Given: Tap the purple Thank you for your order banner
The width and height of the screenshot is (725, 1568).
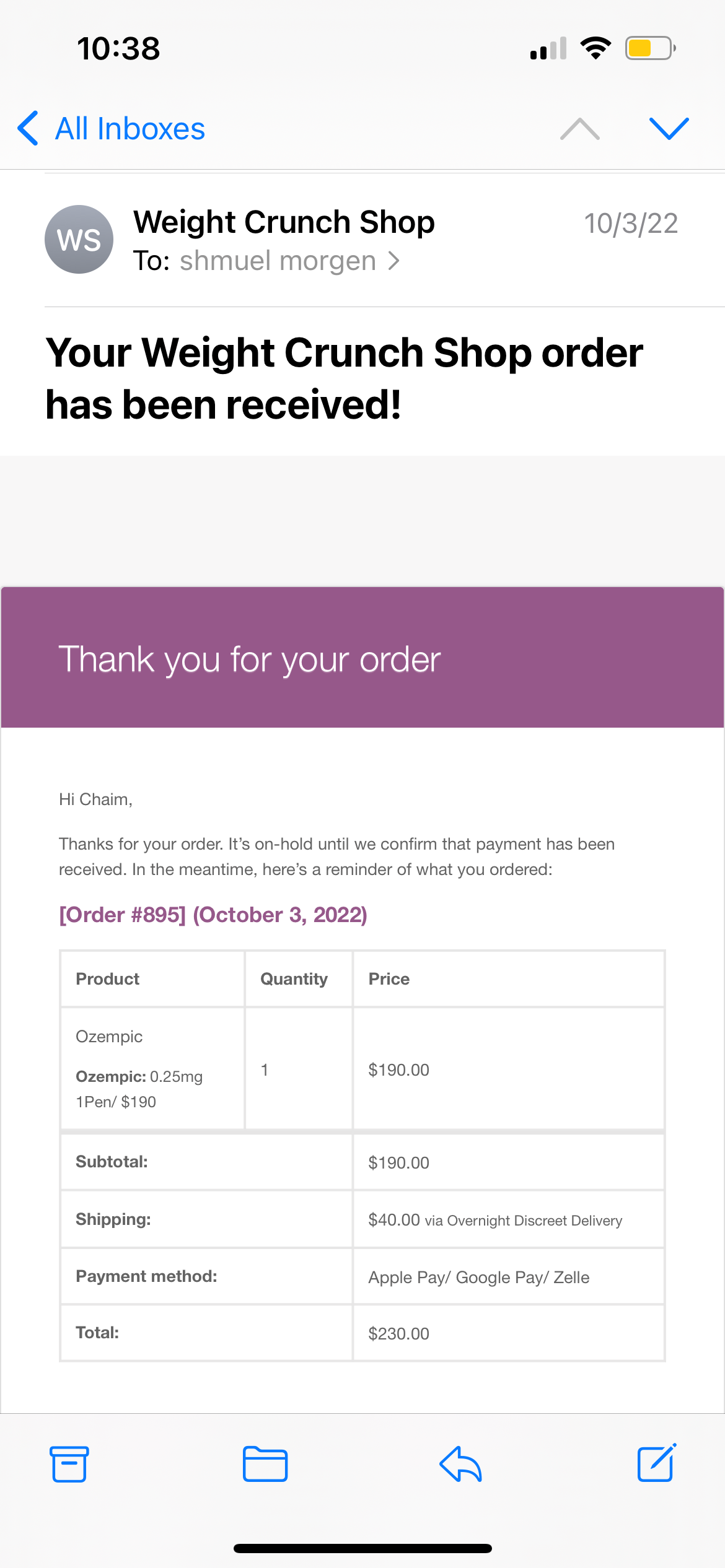Looking at the screenshot, I should [362, 657].
